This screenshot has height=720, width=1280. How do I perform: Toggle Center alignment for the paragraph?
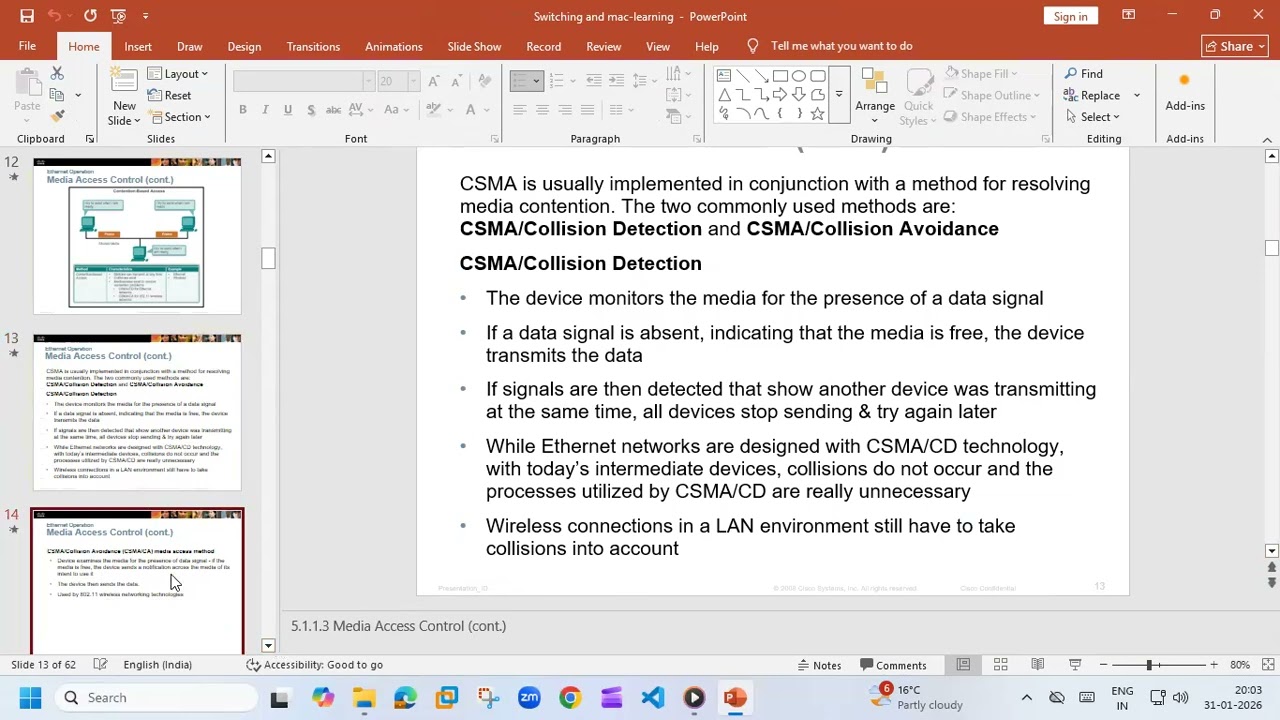point(542,110)
